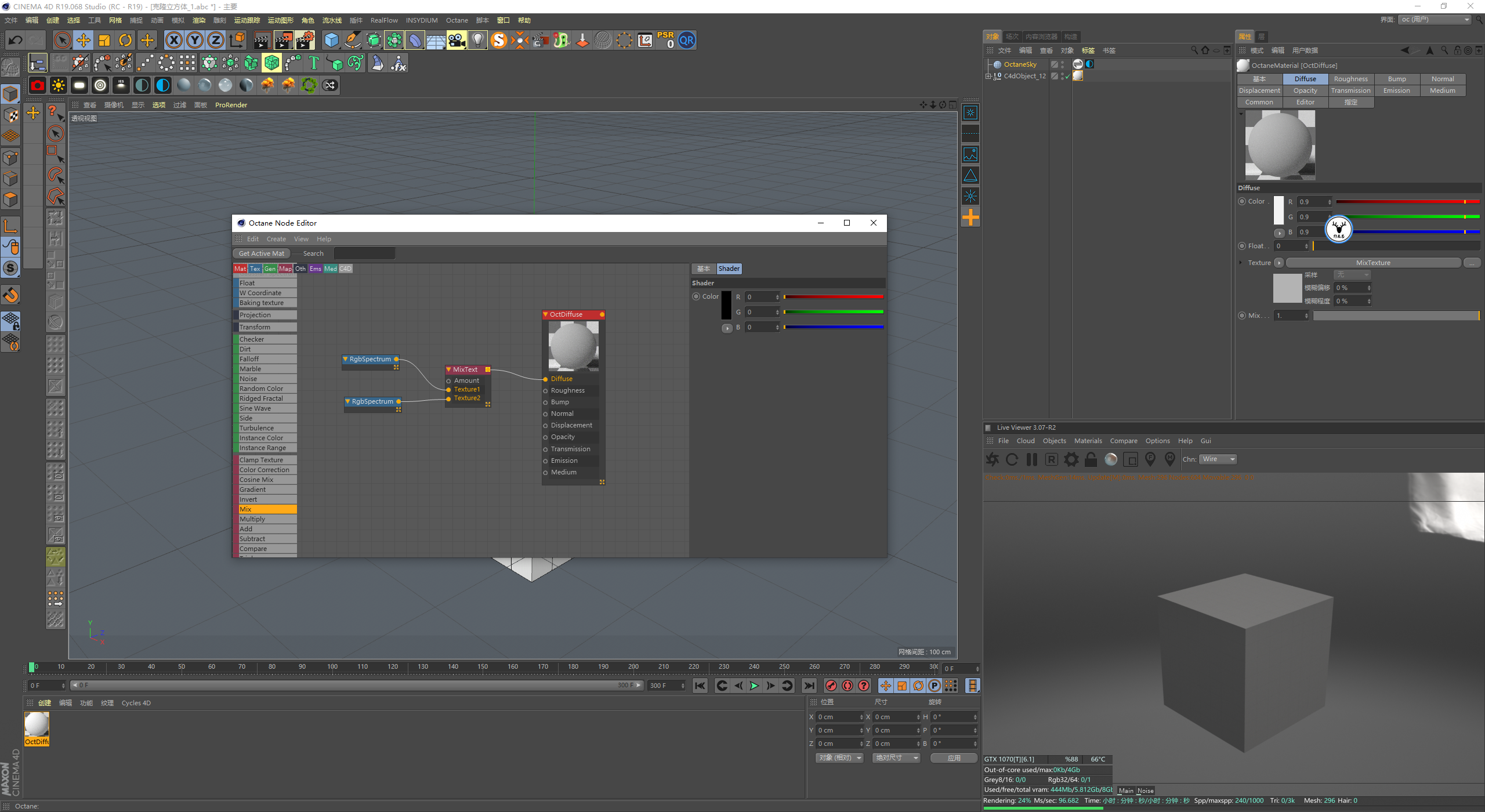The image size is (1485, 812).
Task: Collapse the OctDiffuse node
Action: coord(545,314)
